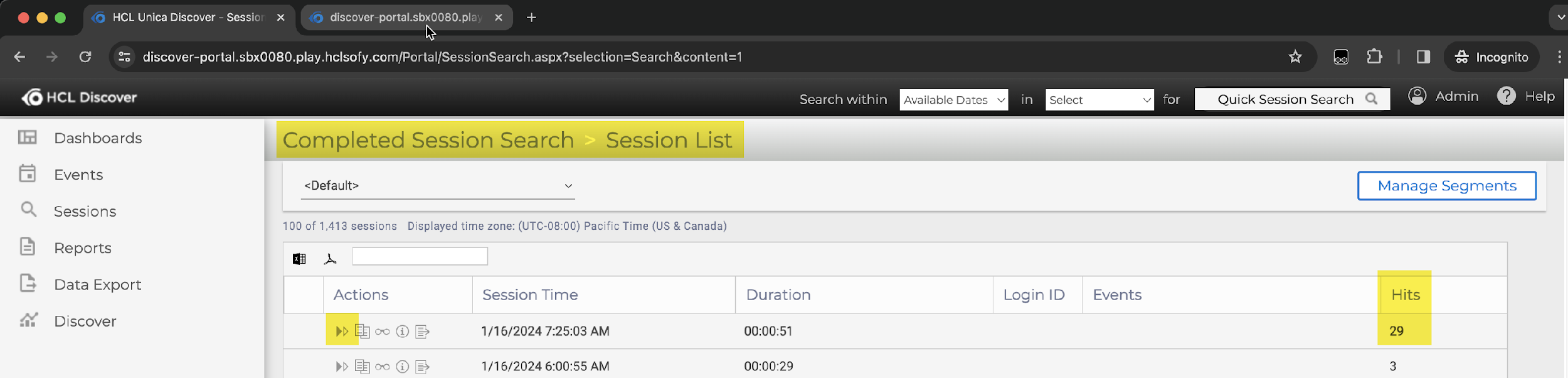The height and width of the screenshot is (378, 1568).
Task: Sort by the Session Time column header
Action: 530,294
